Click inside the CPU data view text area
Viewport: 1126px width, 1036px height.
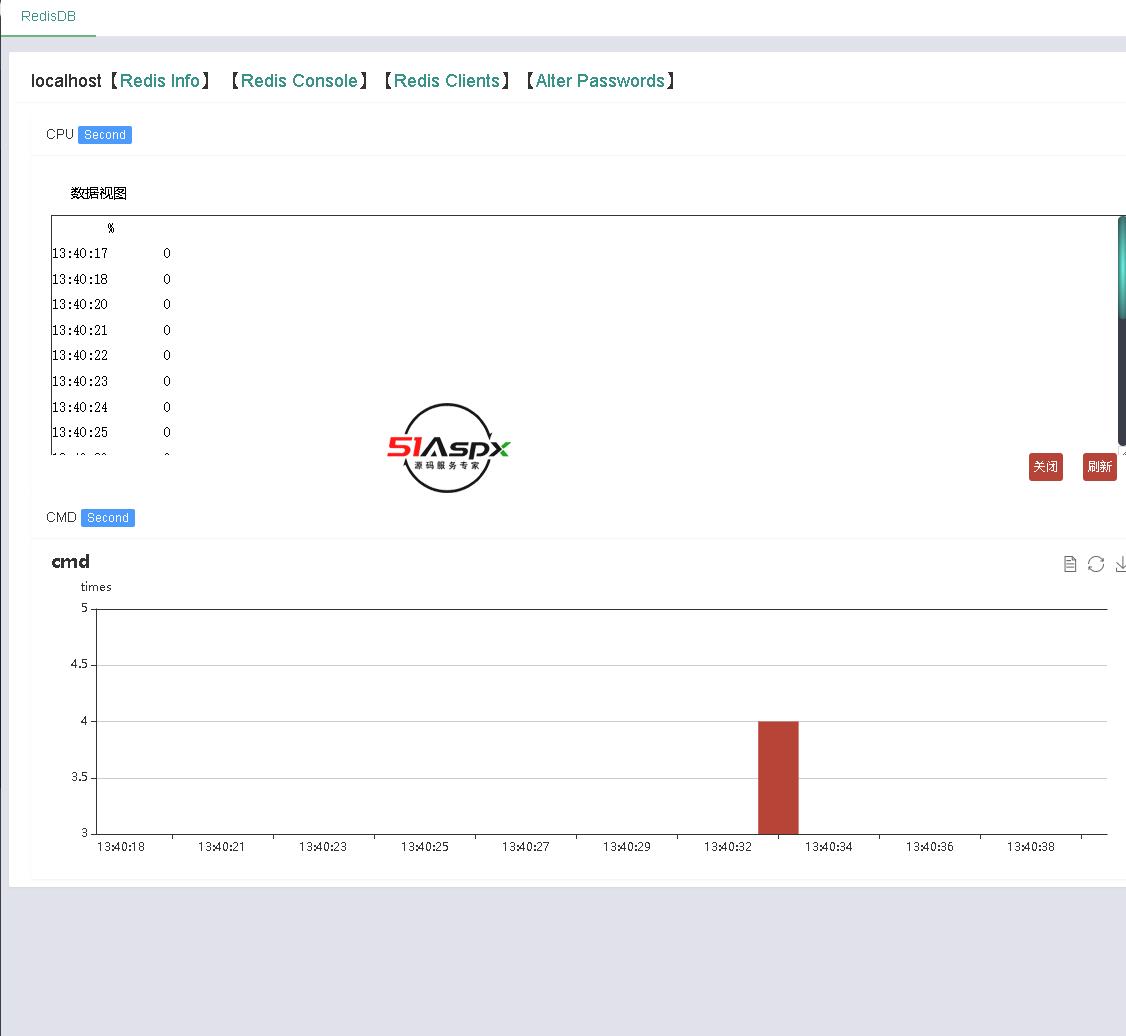[x=600, y=330]
